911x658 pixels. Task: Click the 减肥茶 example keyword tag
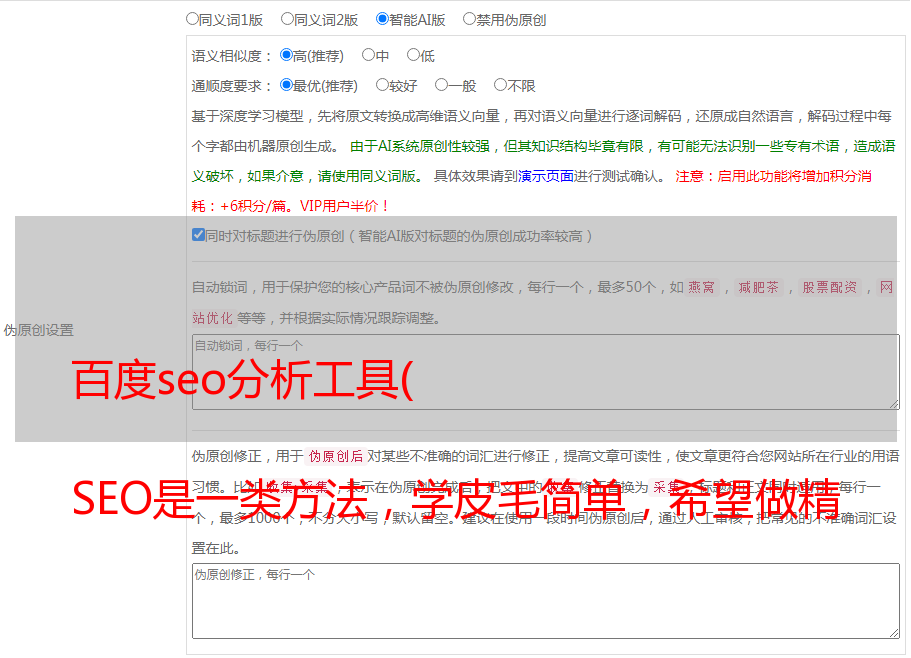(x=758, y=288)
